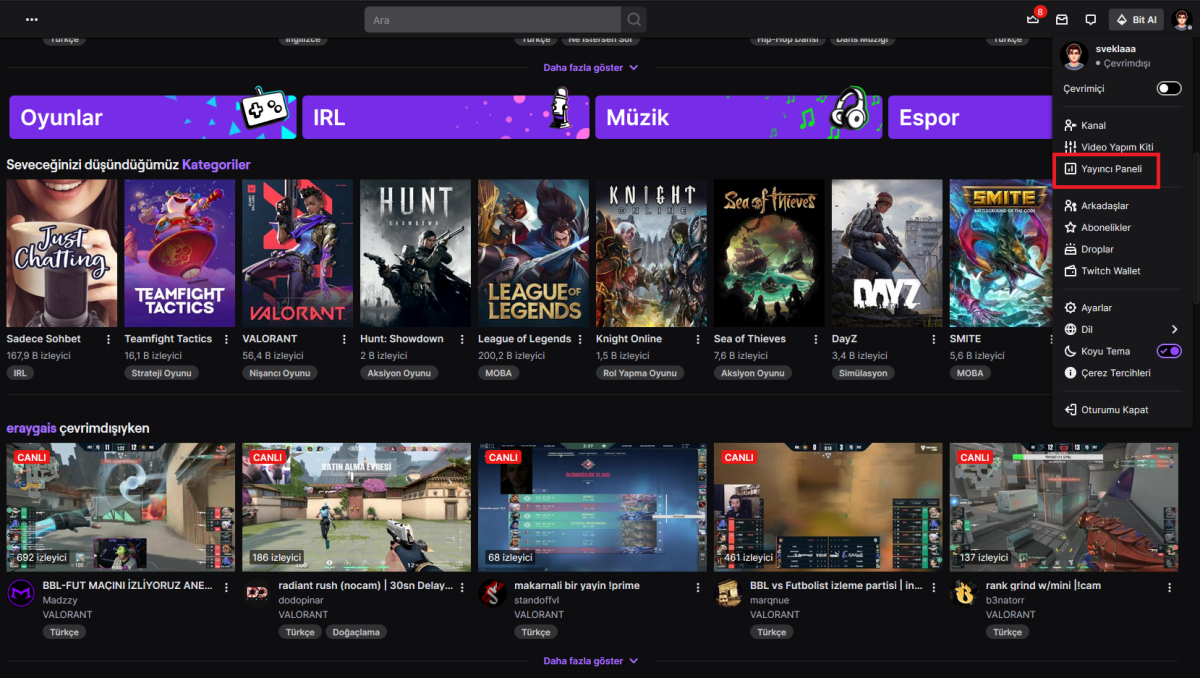
Task: Open the Oyunlar category banner
Action: click(152, 117)
